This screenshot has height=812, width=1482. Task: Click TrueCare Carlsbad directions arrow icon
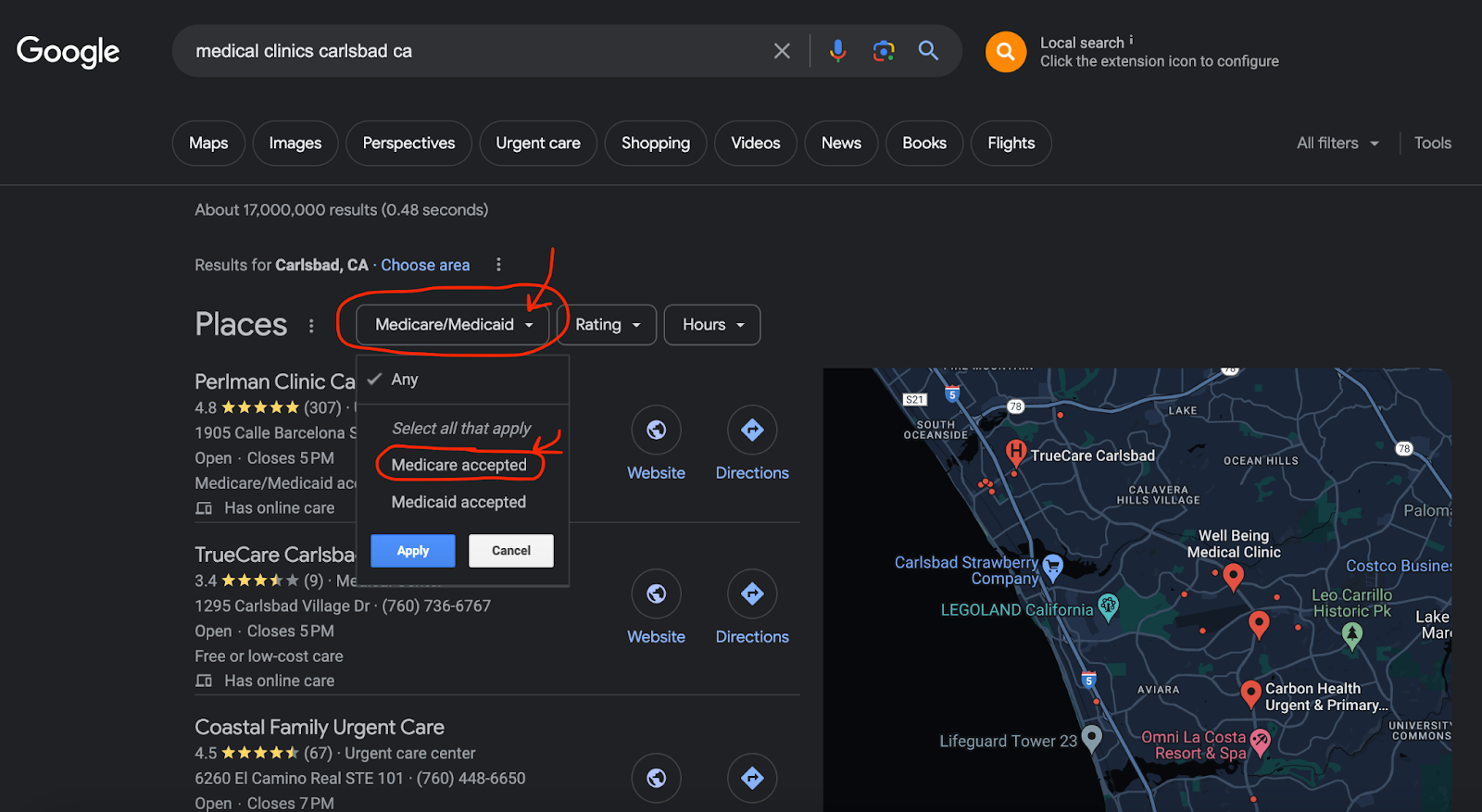click(752, 593)
